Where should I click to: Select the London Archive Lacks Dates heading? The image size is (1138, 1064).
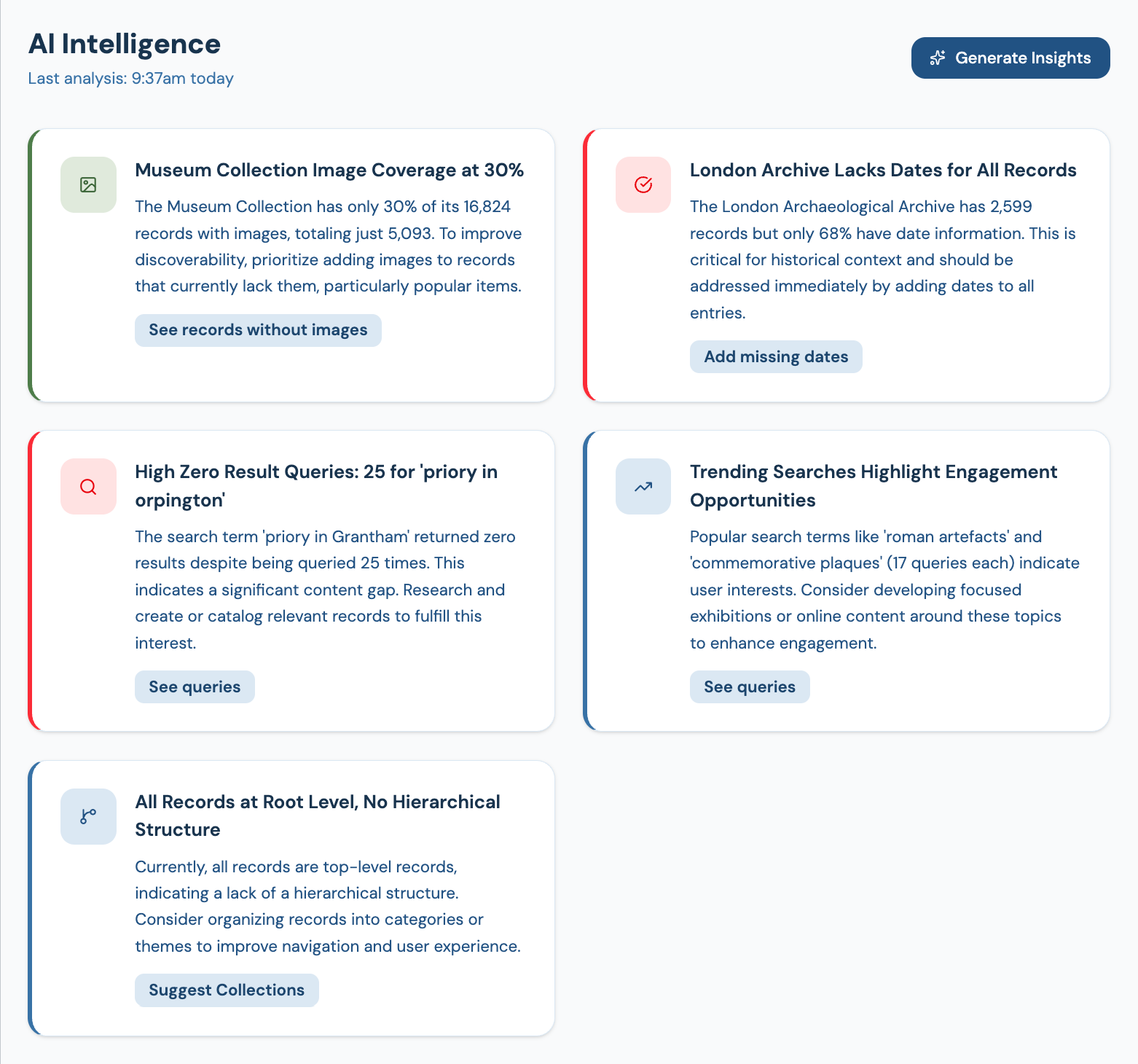click(x=883, y=170)
